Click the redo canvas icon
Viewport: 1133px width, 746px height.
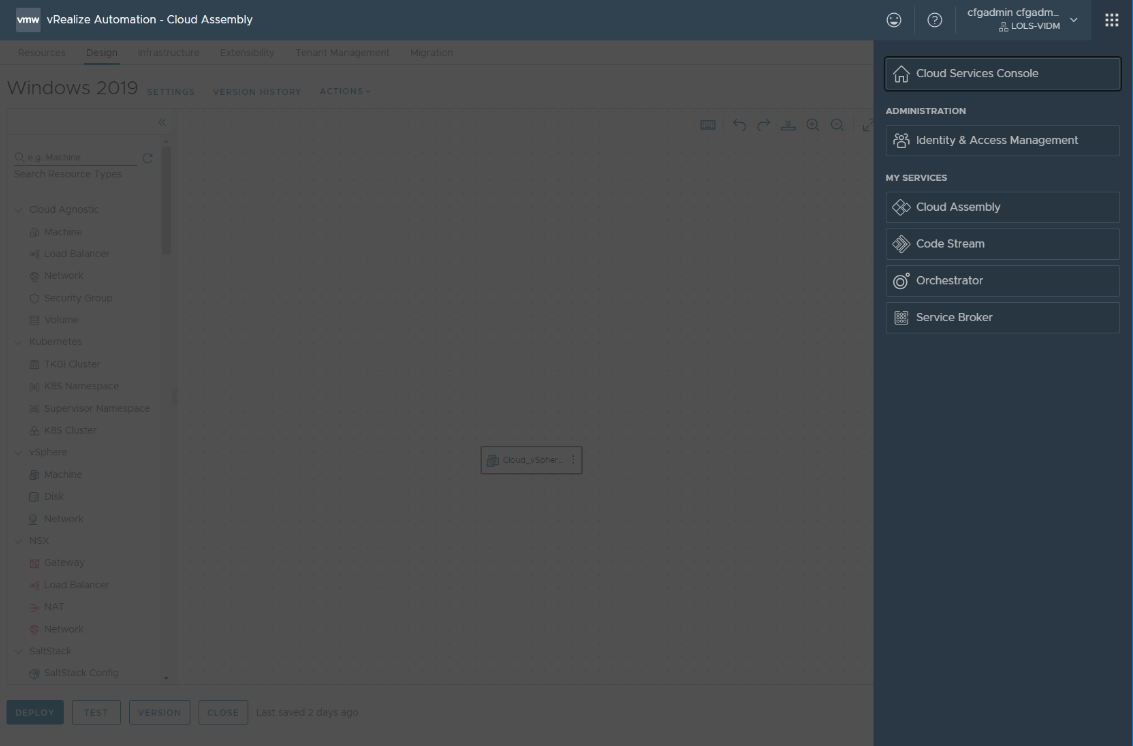(764, 125)
